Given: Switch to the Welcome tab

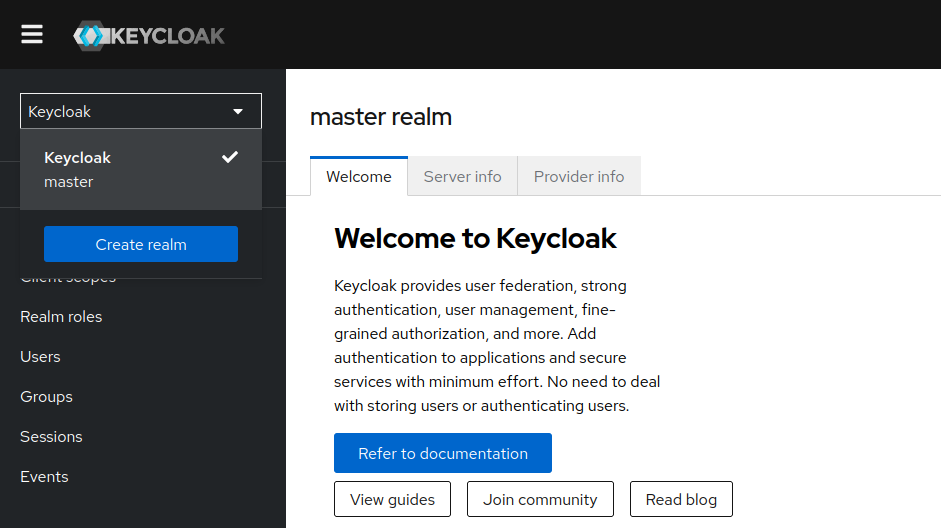Looking at the screenshot, I should [x=359, y=176].
